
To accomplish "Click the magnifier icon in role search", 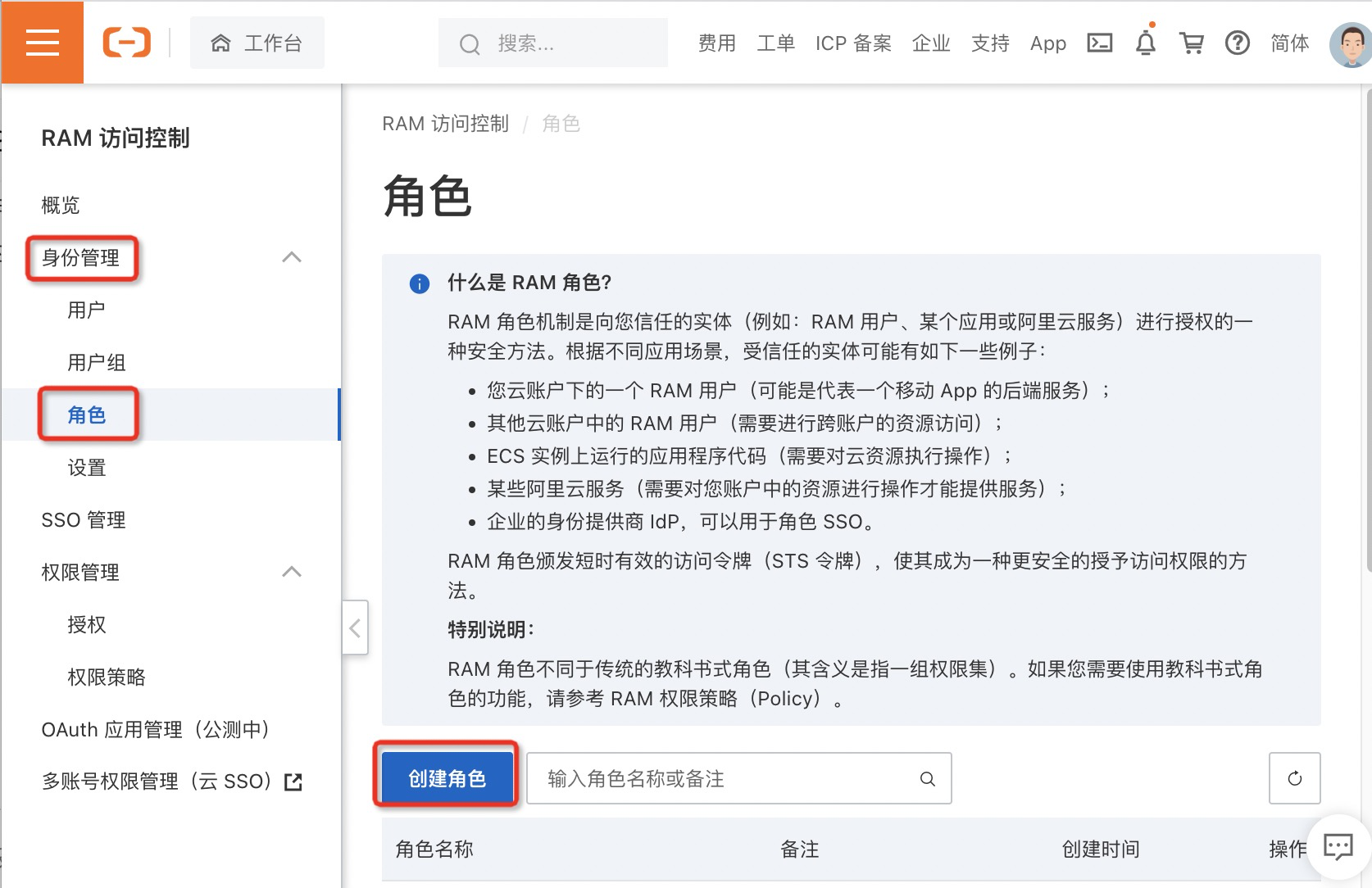I will click(x=928, y=779).
